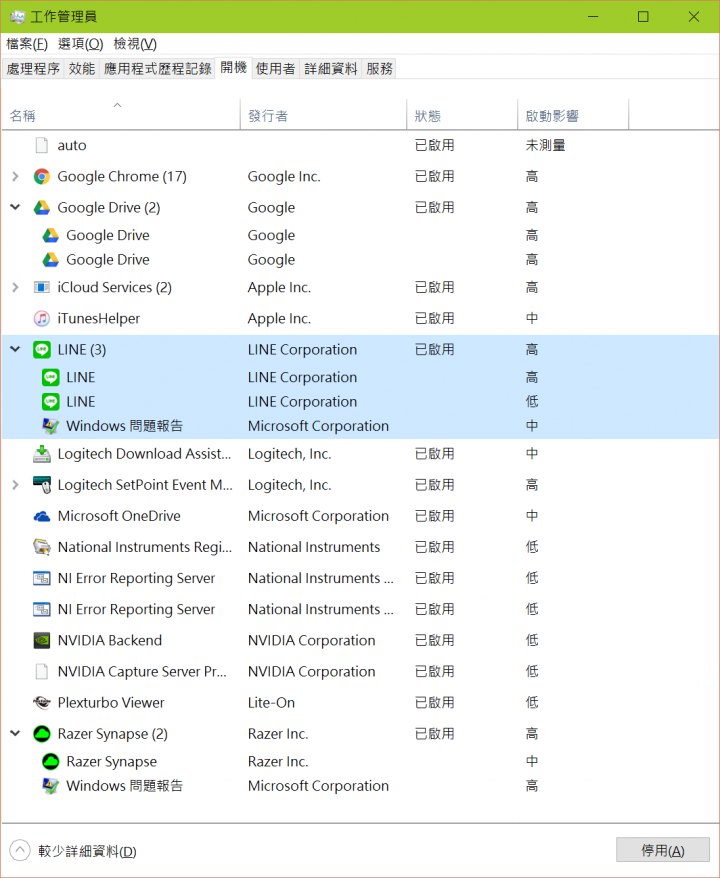
Task: Click the iCloud Services icon
Action: pyautogui.click(x=41, y=287)
